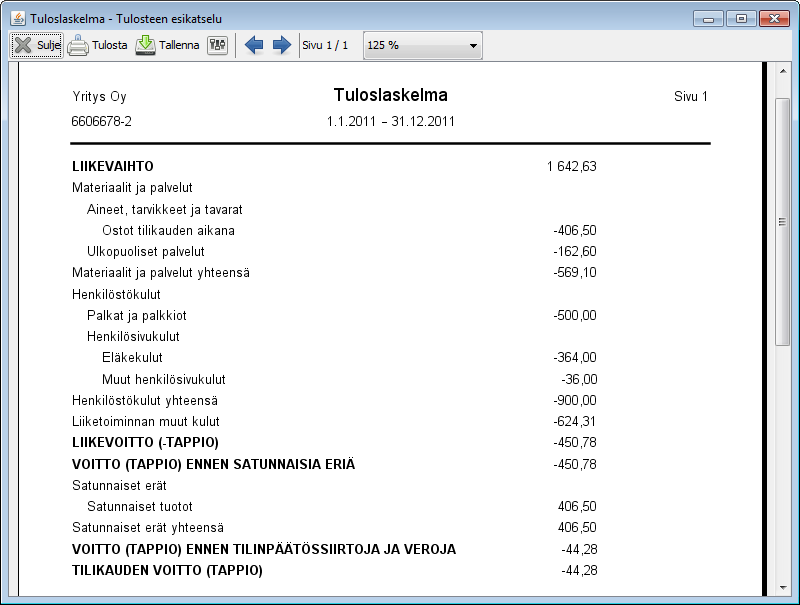Click 'Henkilöstökulut yhteensä' row
The height and width of the screenshot is (605, 800).
pos(145,400)
